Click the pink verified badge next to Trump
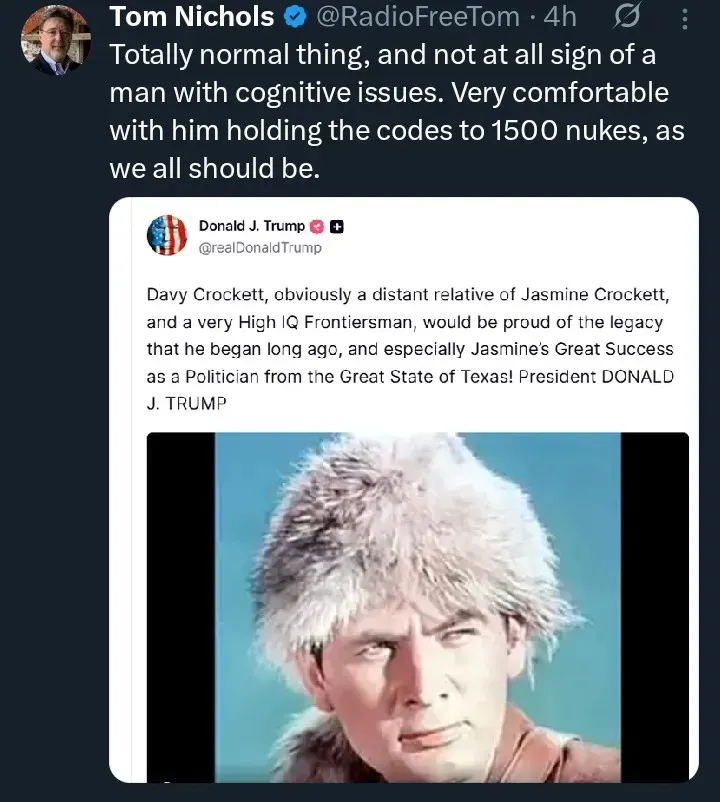The height and width of the screenshot is (802, 720). pos(317,227)
